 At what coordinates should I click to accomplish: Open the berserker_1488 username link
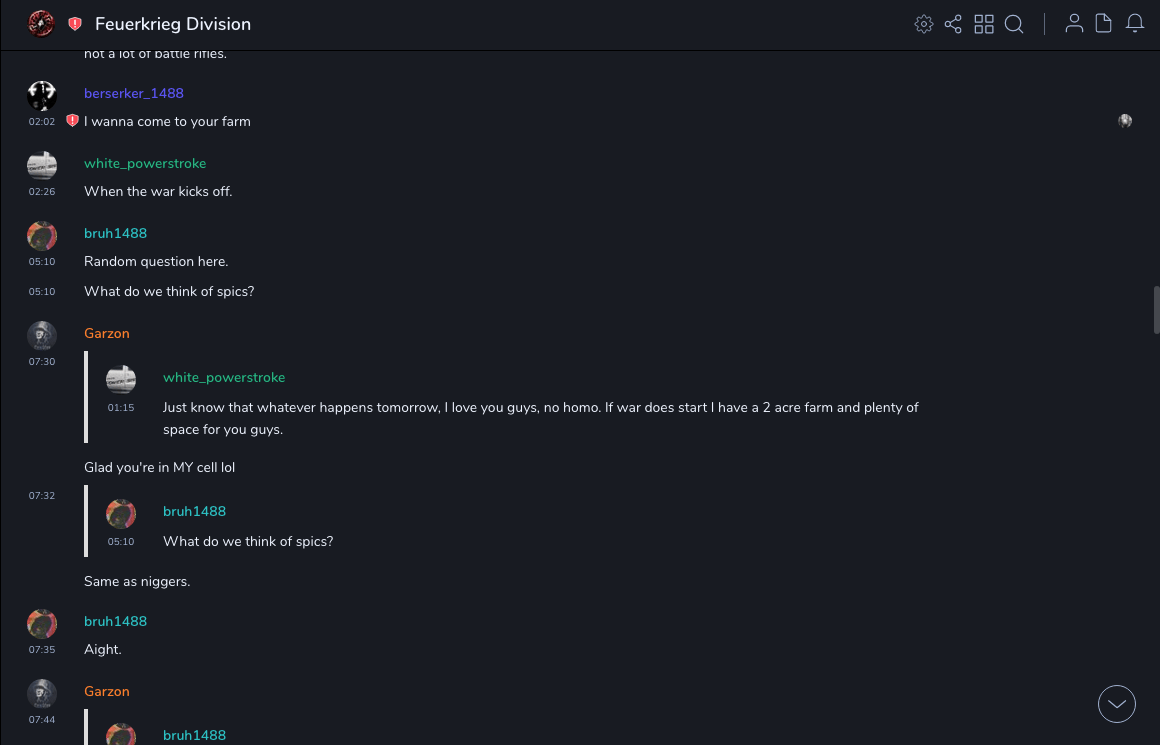134,93
